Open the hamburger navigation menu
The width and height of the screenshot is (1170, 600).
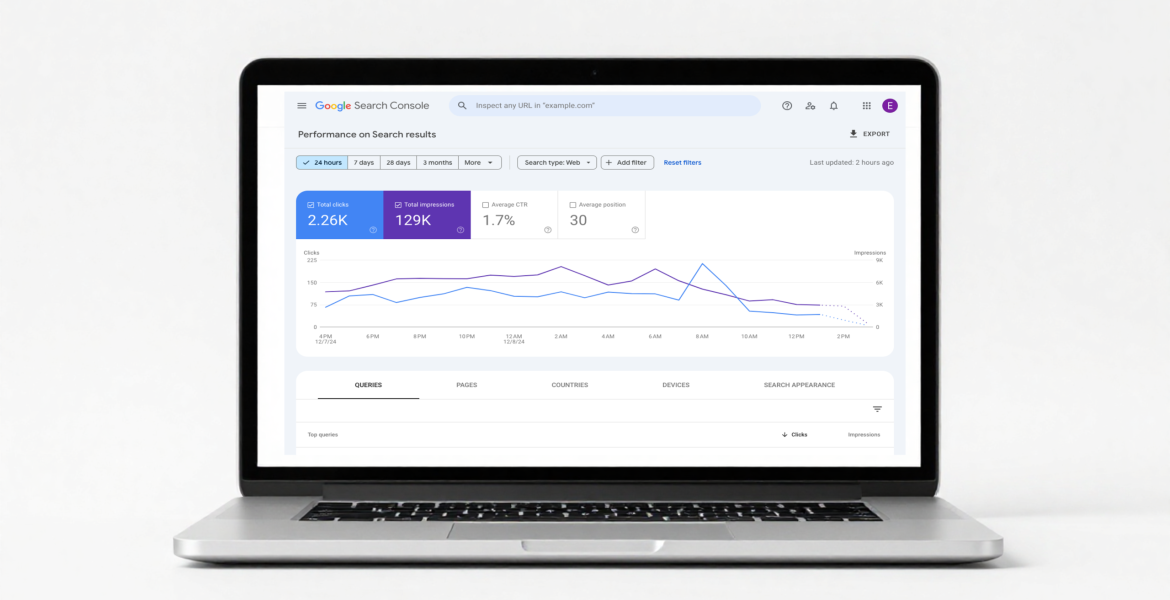[301, 106]
